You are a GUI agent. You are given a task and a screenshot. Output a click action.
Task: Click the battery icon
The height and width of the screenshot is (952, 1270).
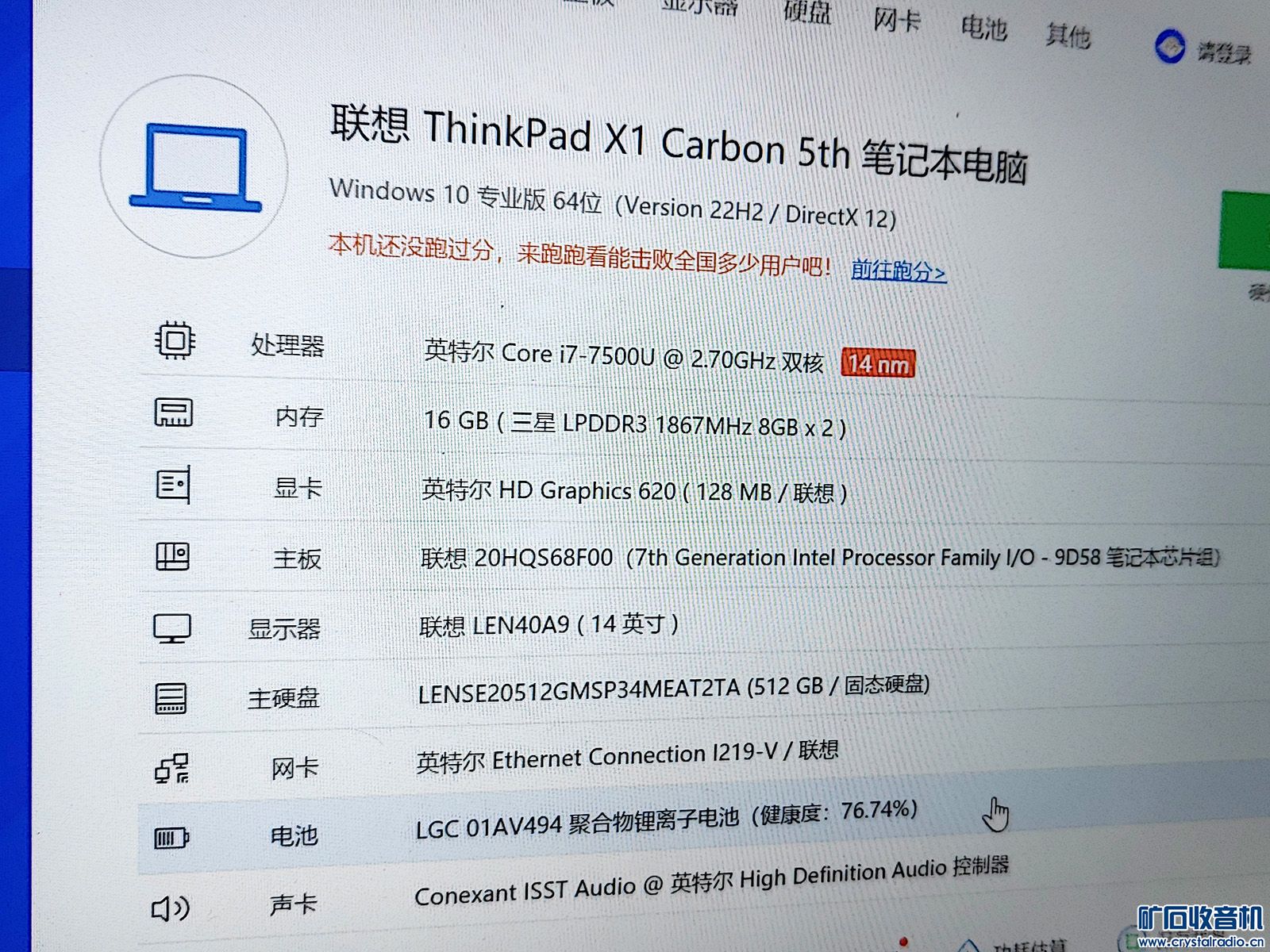tap(171, 838)
